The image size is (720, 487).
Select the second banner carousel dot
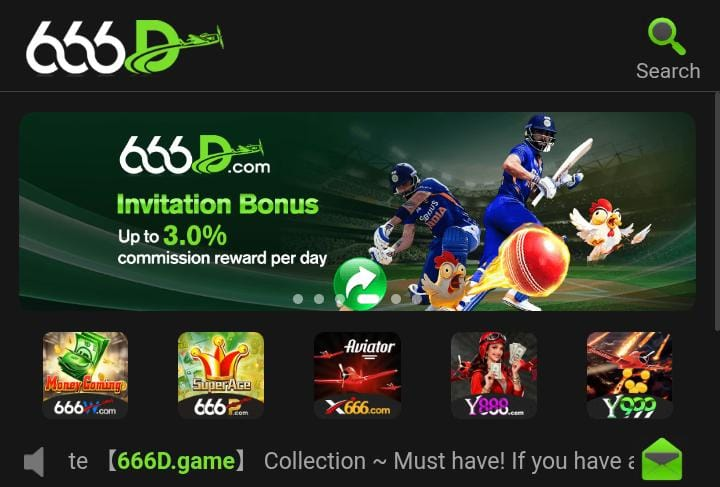[319, 299]
